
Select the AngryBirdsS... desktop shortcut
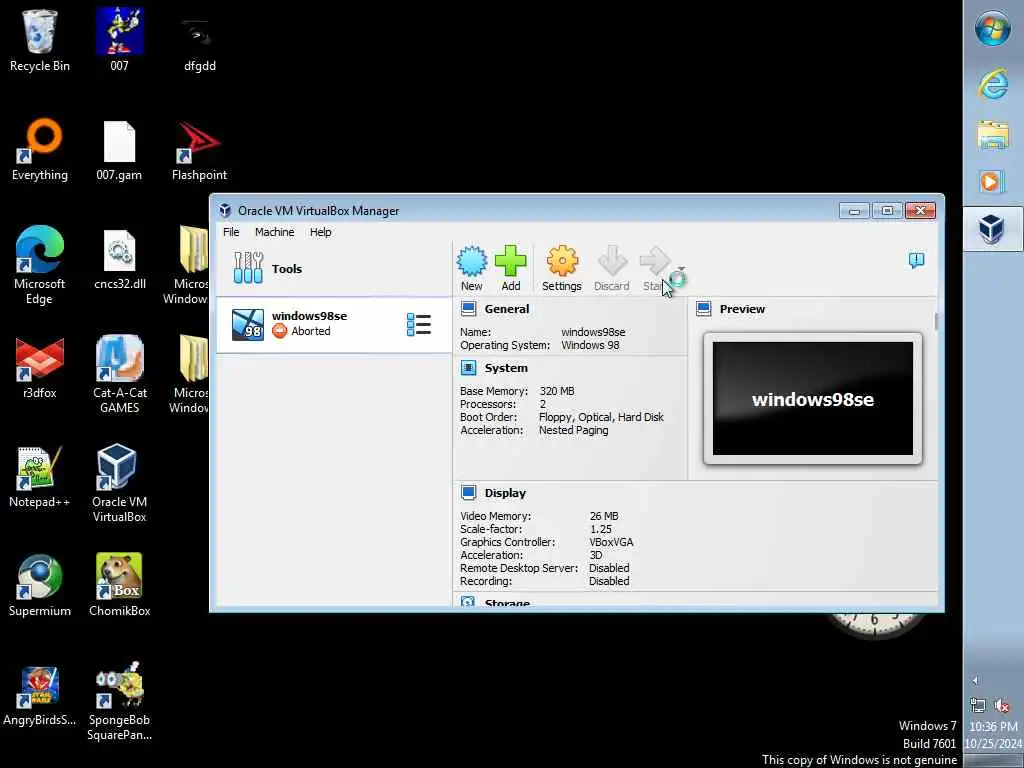point(40,695)
